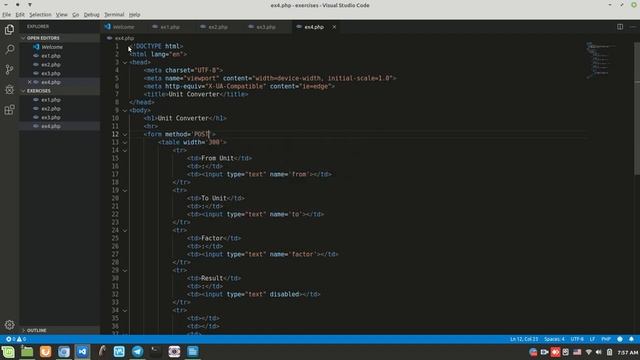Select ex1.php in Open Editors
640x360 pixels.
point(59,56)
